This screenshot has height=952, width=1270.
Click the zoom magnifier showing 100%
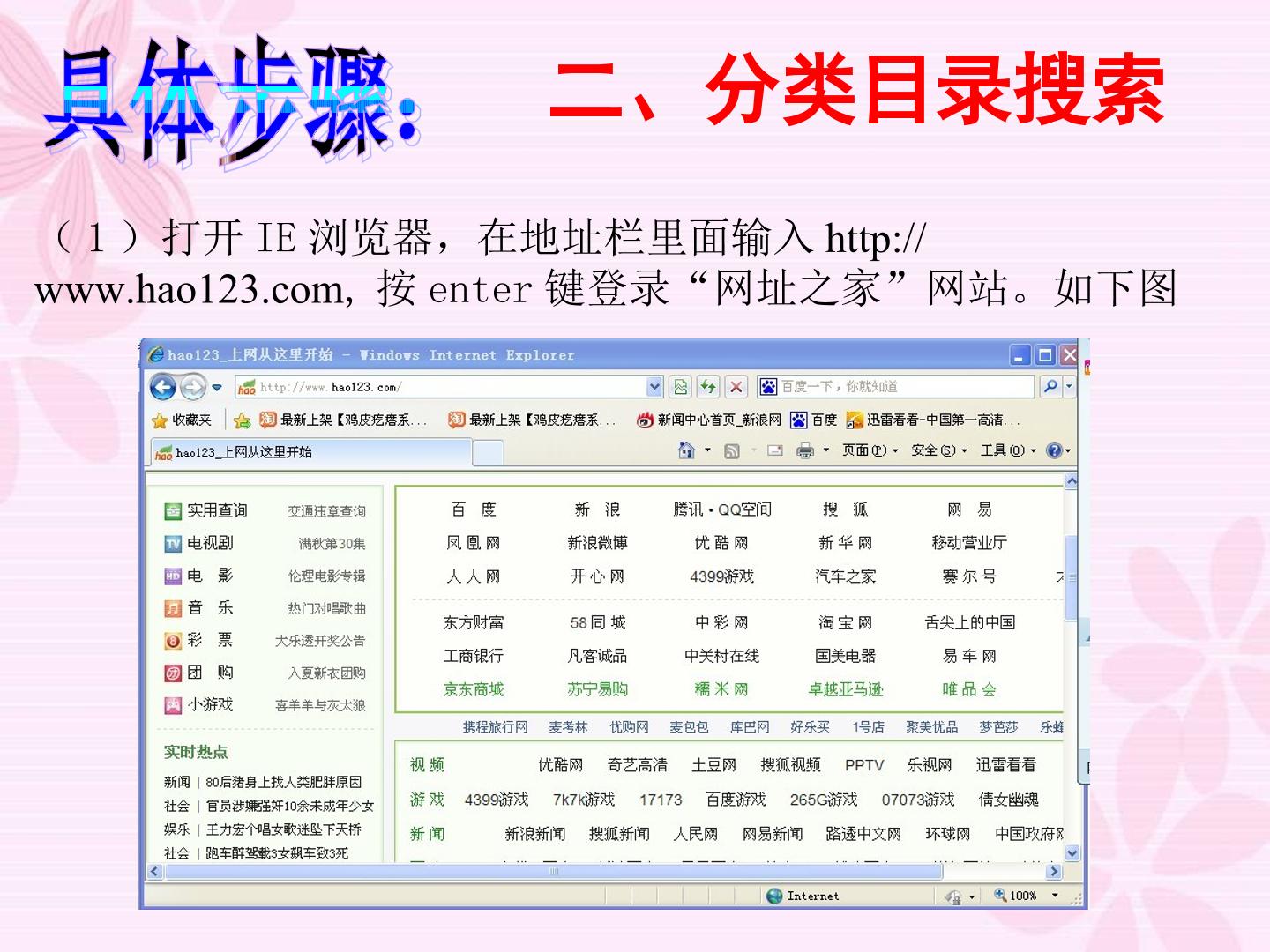(x=1000, y=896)
